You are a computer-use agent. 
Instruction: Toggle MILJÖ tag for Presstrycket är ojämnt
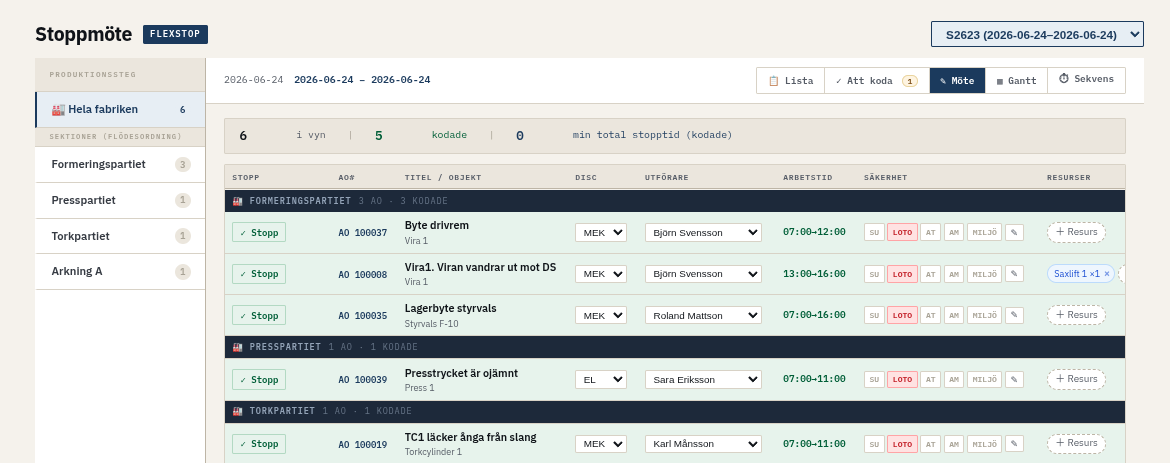pos(984,379)
